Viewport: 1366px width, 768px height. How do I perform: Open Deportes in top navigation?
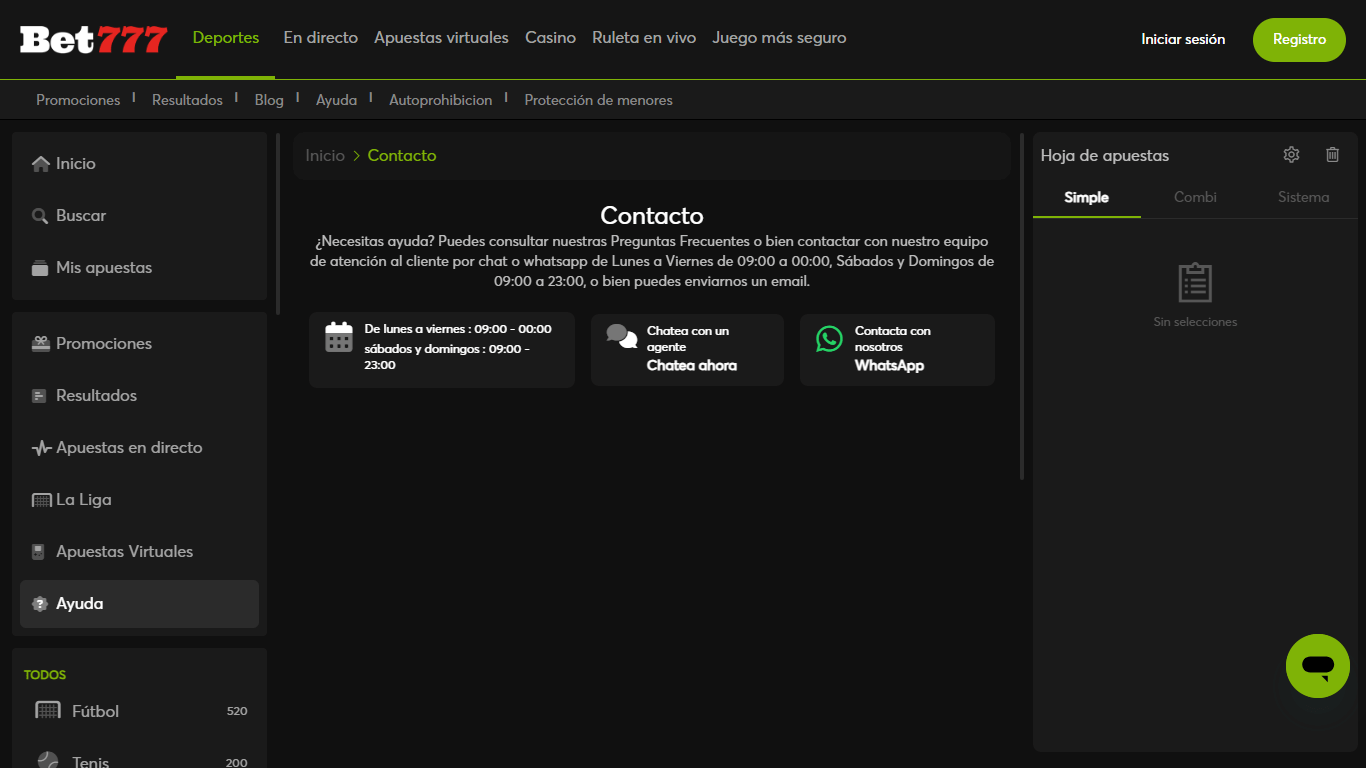[x=226, y=38]
